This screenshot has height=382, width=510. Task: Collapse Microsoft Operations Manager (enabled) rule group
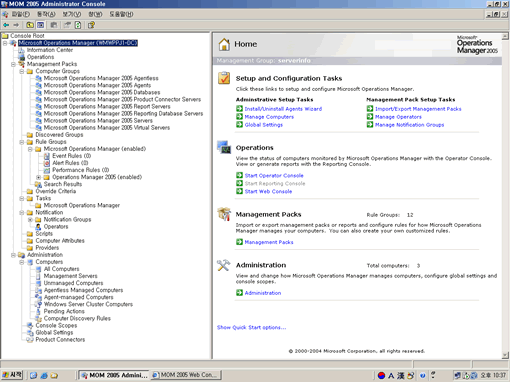tap(30, 149)
